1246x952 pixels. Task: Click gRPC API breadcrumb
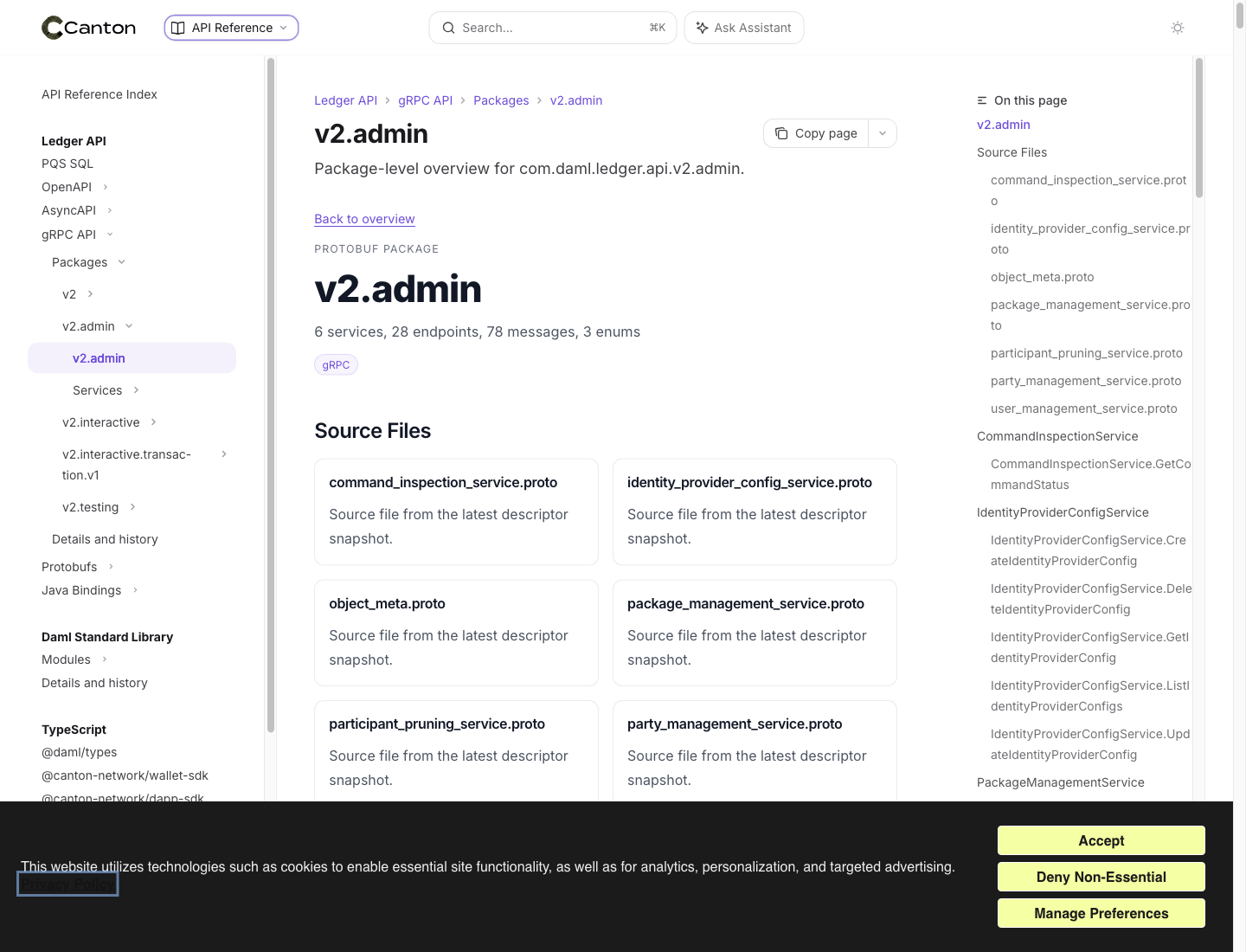(x=425, y=100)
